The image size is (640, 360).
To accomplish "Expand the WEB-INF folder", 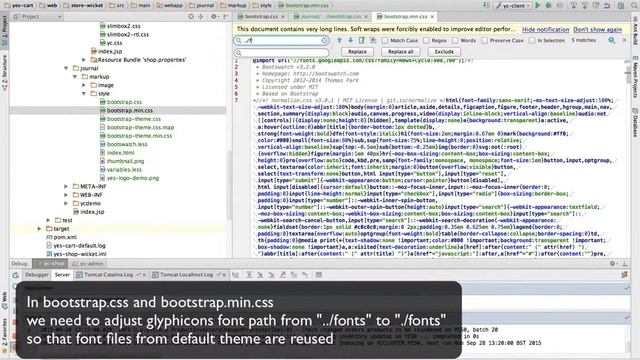I will (66, 195).
